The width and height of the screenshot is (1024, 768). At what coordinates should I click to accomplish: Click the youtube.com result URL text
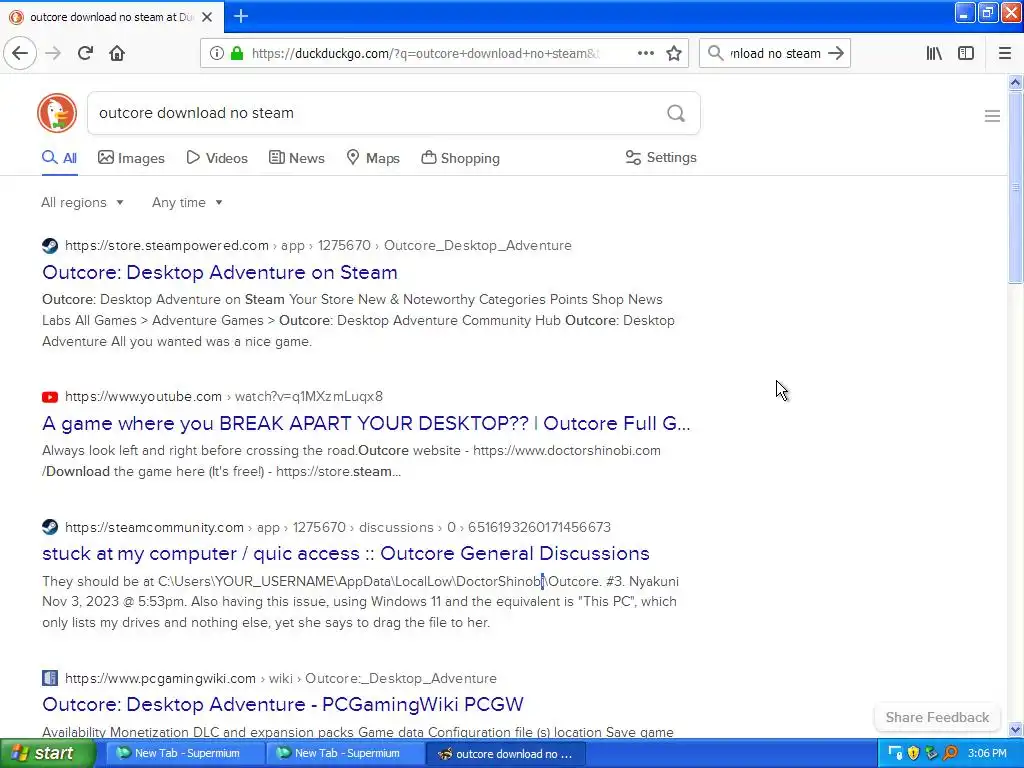click(x=224, y=396)
